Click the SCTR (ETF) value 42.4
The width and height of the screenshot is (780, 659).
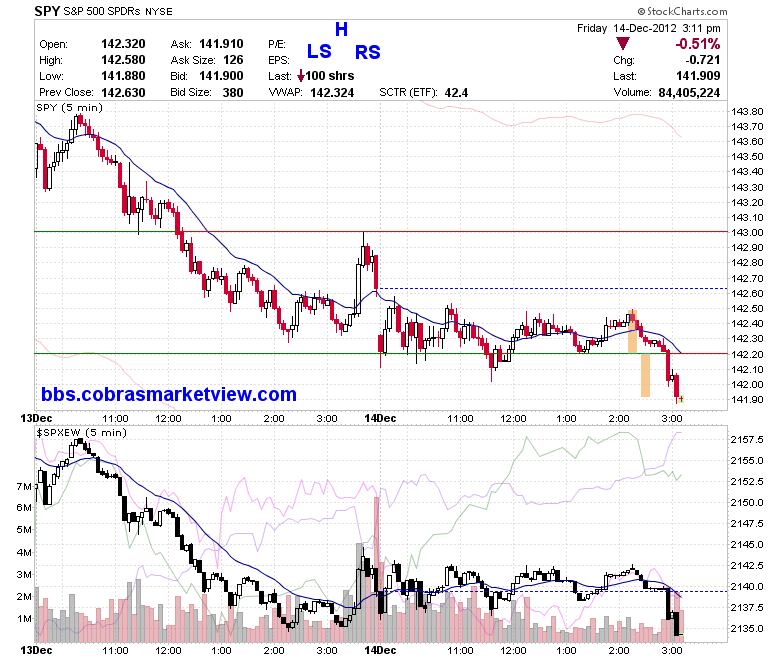pyautogui.click(x=456, y=93)
